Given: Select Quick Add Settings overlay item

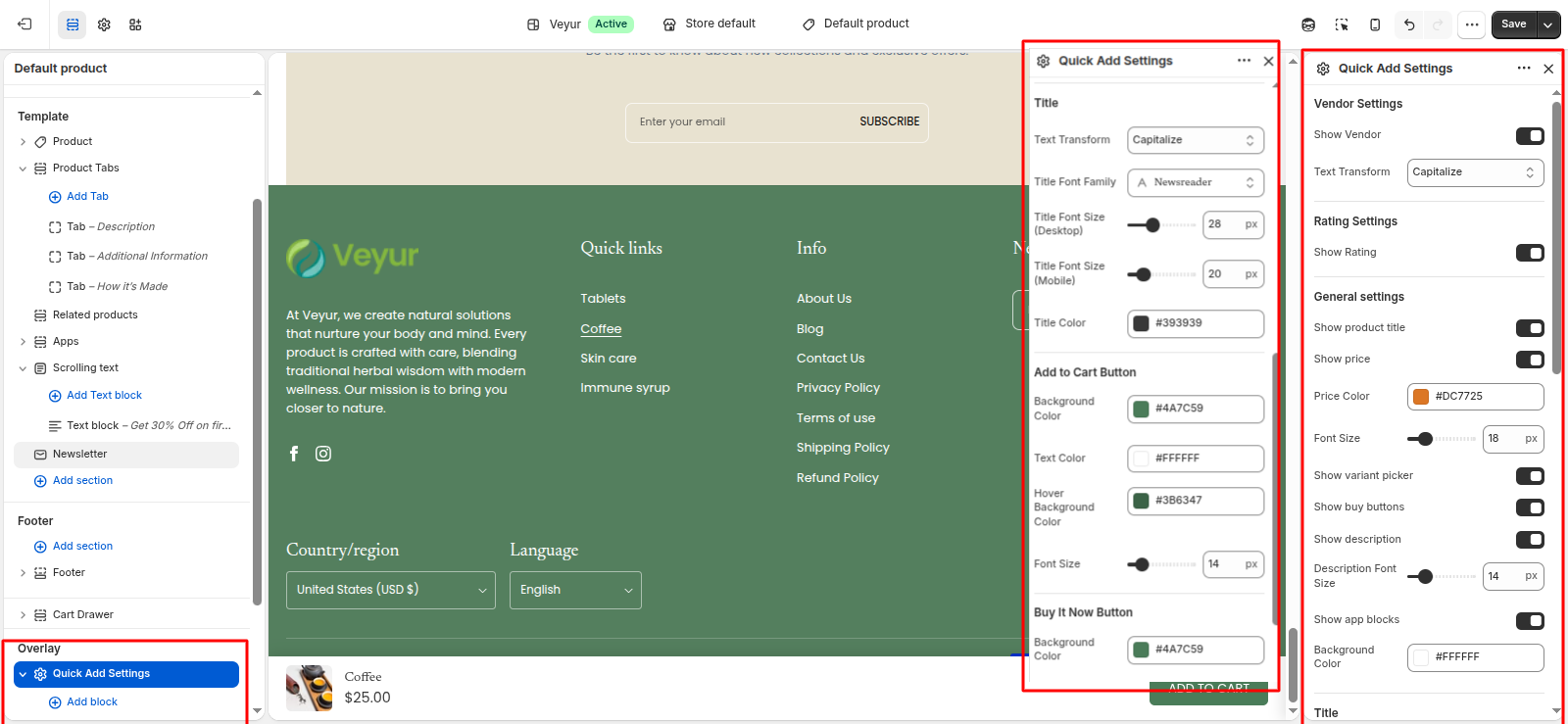Looking at the screenshot, I should (x=126, y=674).
